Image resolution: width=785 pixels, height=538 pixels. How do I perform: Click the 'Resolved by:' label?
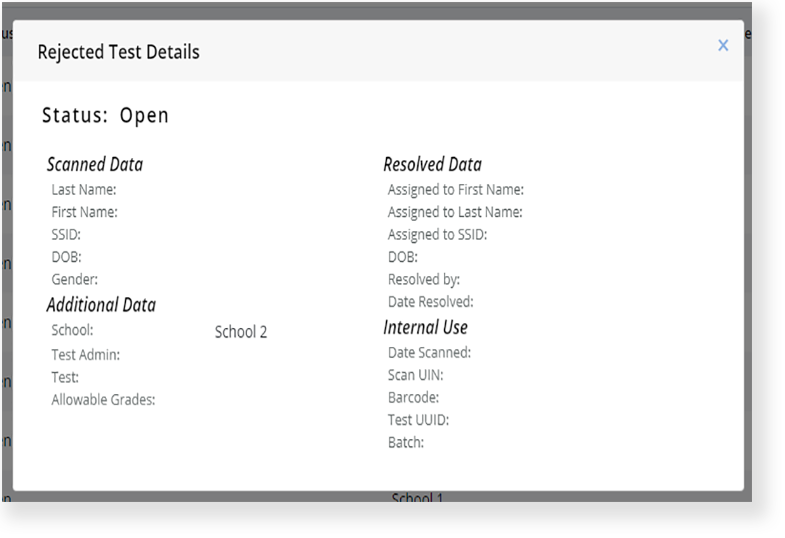424,280
